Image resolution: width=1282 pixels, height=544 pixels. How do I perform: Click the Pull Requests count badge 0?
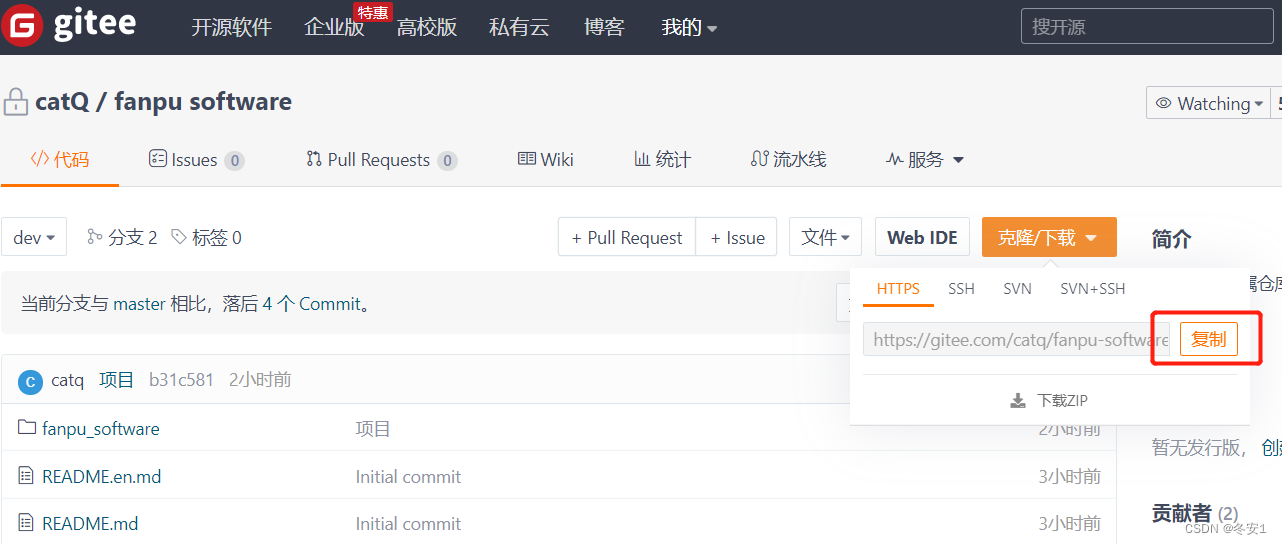(447, 160)
